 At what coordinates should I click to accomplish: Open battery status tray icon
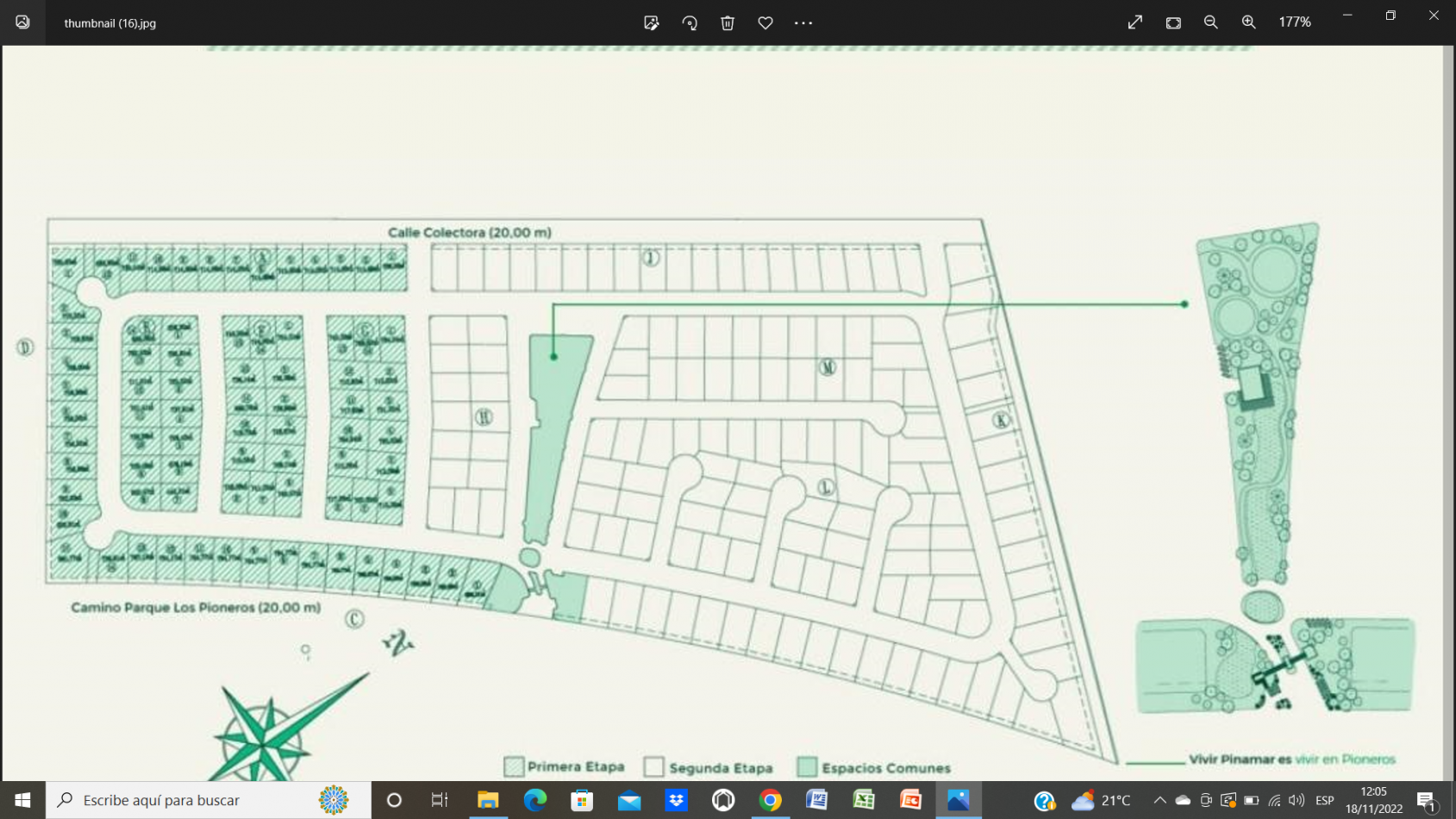tap(1252, 800)
